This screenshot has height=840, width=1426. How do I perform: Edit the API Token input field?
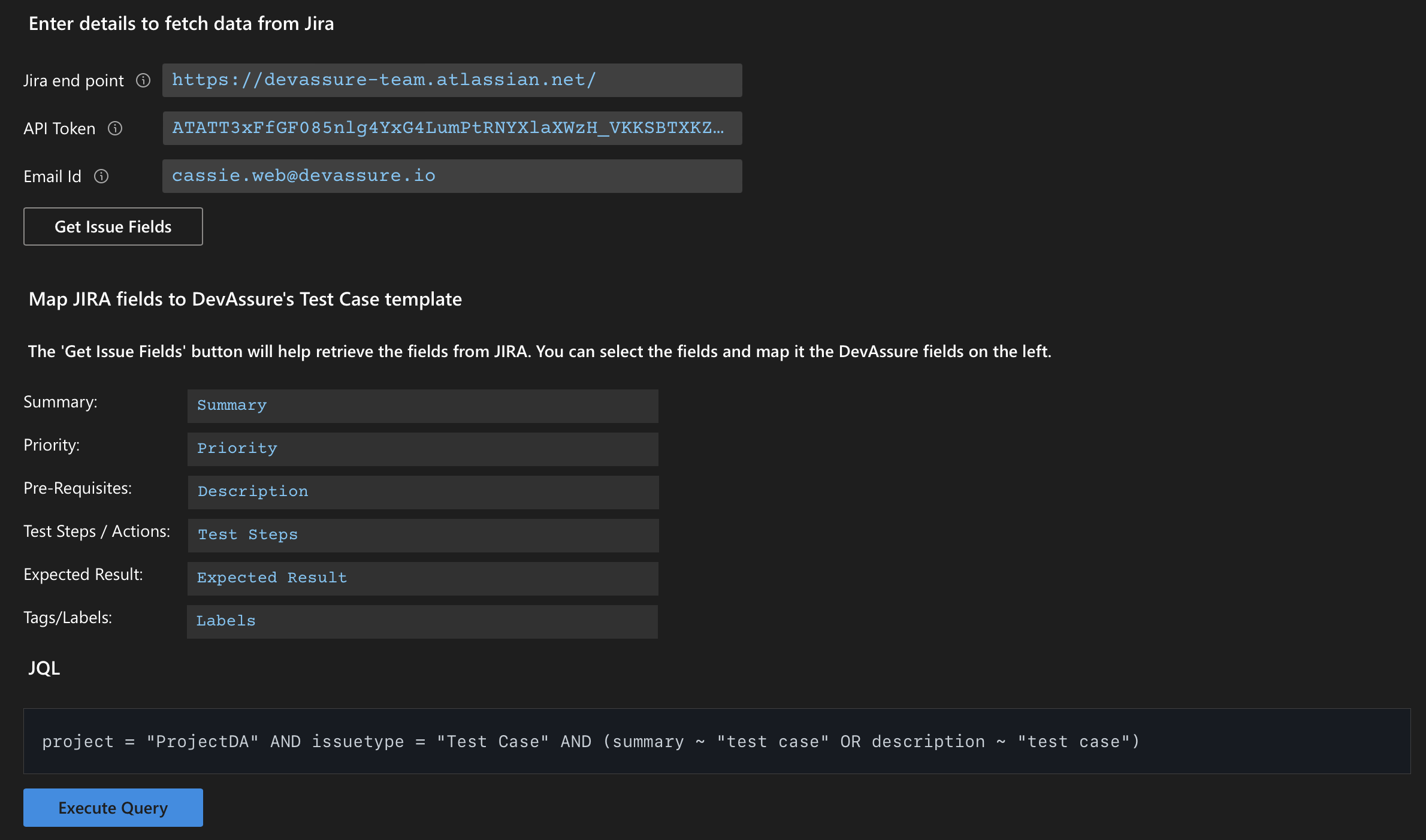(451, 127)
